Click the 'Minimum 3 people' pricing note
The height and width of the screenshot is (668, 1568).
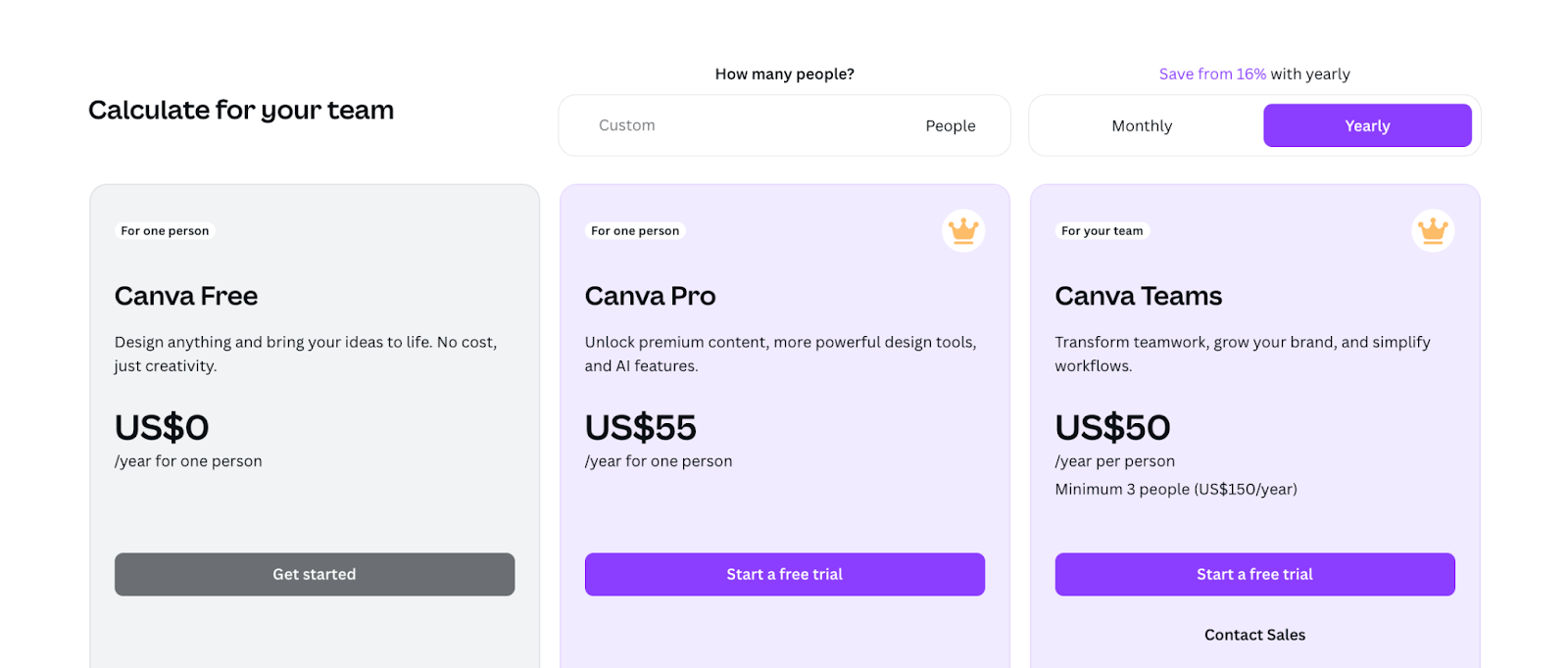pos(1176,489)
